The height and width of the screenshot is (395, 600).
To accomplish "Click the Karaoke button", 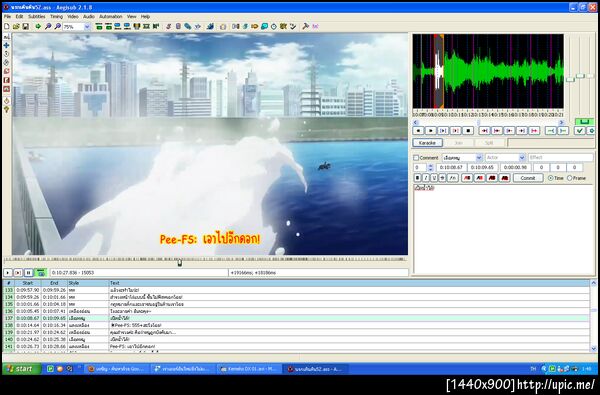I will pos(427,143).
